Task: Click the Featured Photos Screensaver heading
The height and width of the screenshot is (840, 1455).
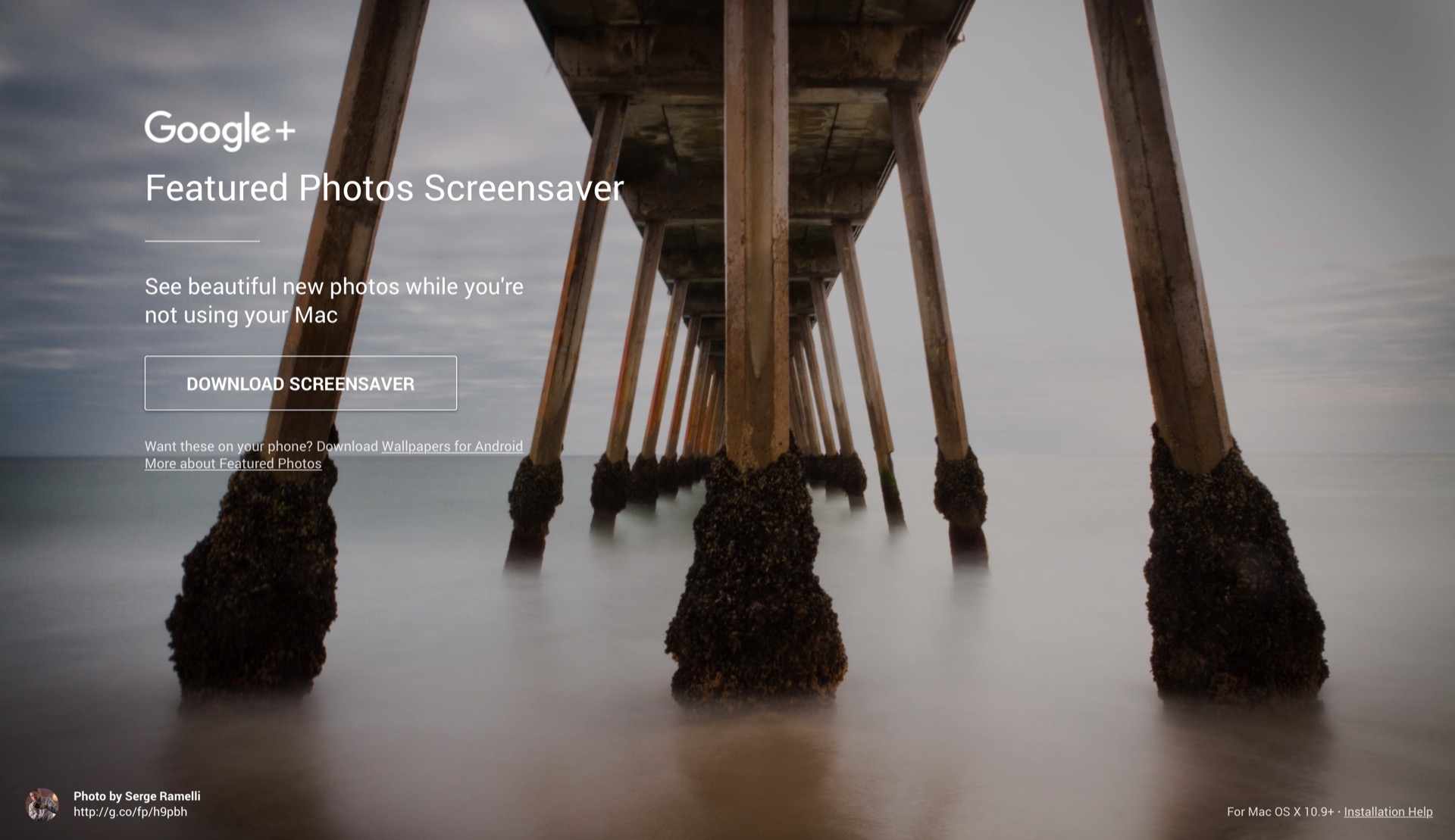Action: 383,188
